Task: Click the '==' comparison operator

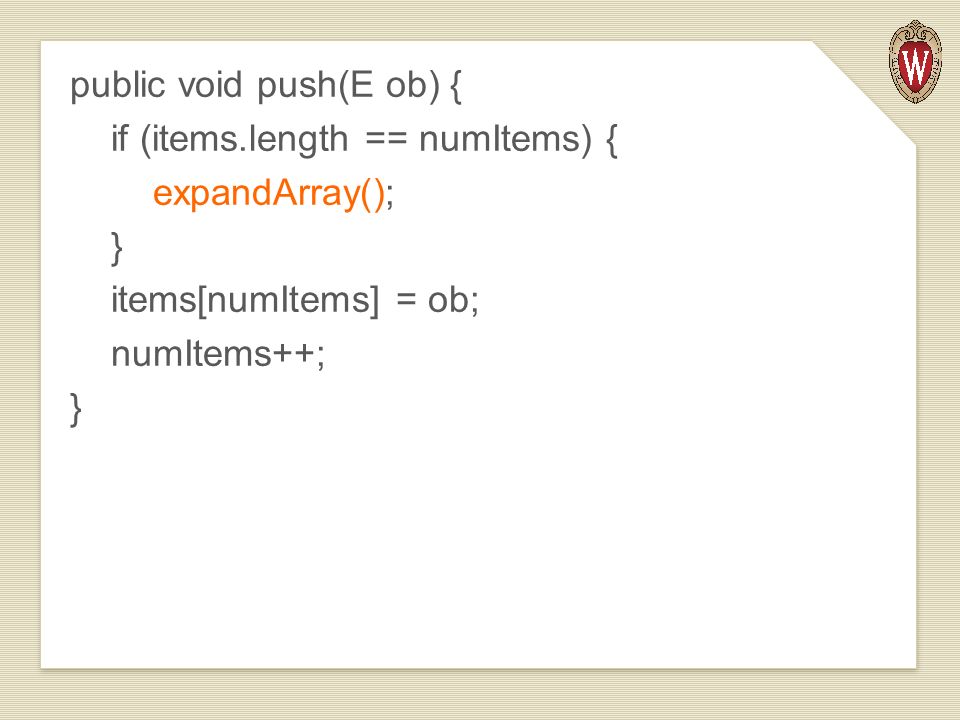Action: (386, 140)
